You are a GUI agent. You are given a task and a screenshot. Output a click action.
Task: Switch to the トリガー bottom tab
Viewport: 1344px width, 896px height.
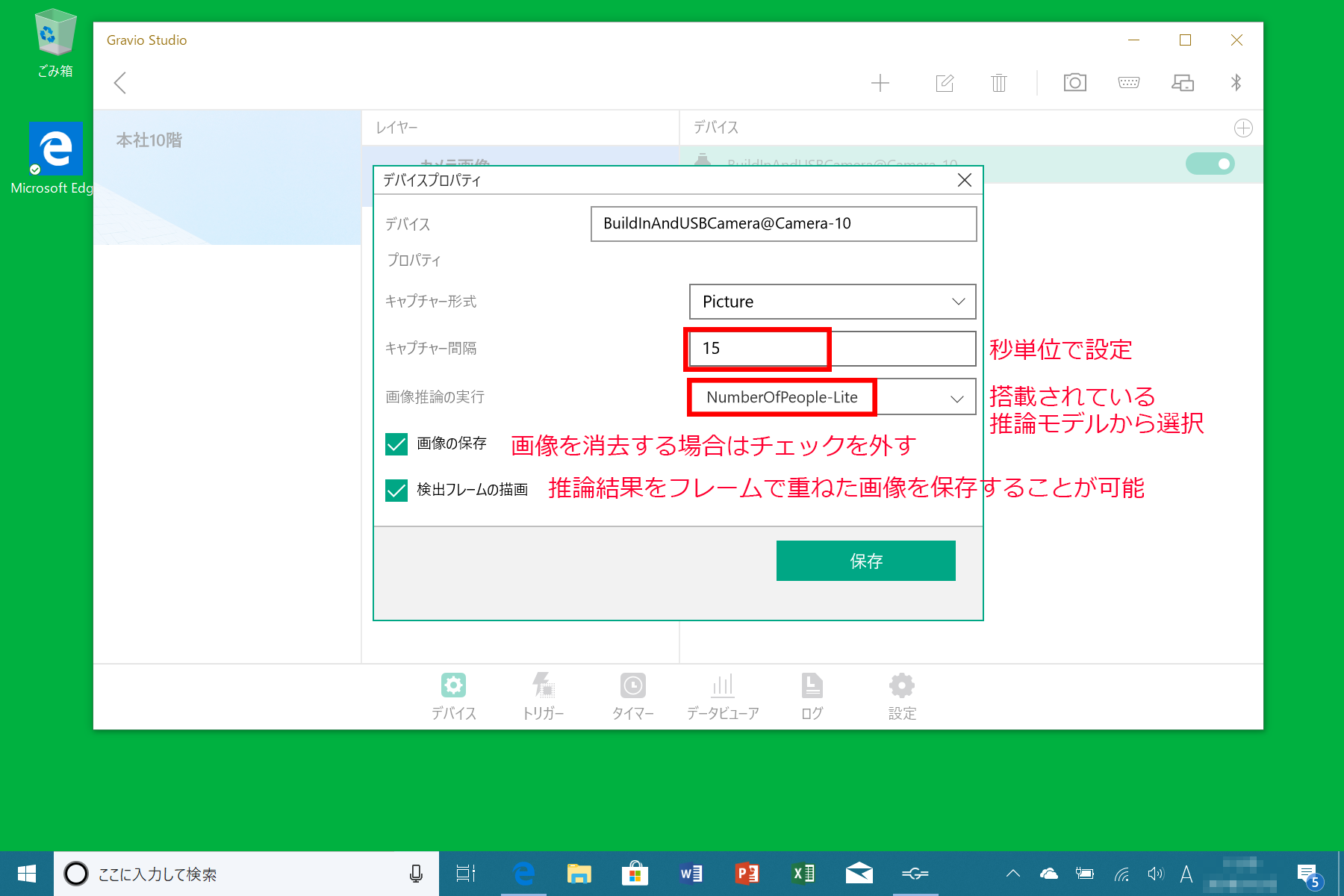pos(543,697)
